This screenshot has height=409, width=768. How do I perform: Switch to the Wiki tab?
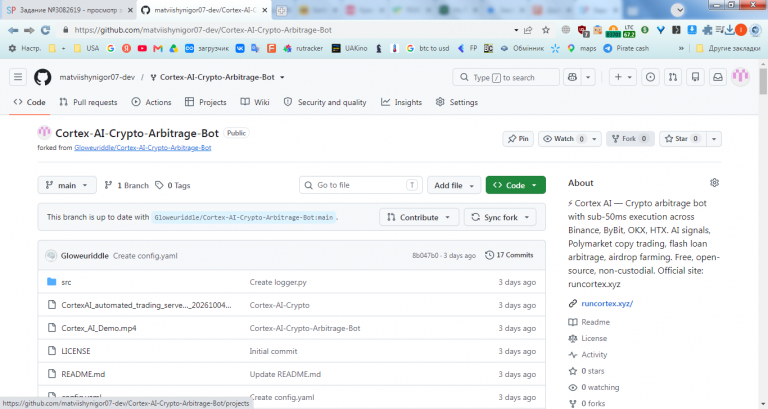255,102
